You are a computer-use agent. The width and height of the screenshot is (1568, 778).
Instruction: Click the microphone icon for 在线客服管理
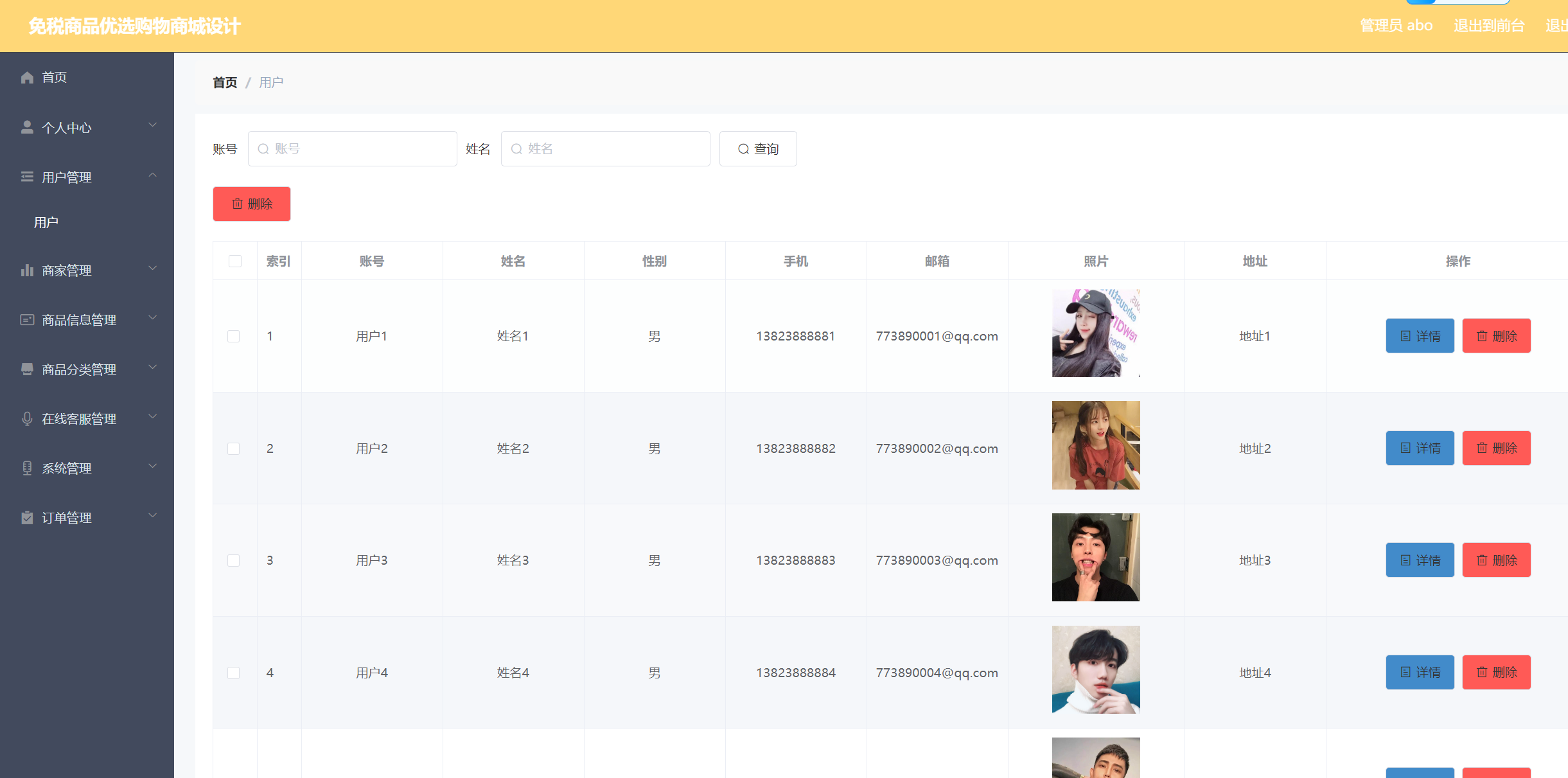[27, 419]
